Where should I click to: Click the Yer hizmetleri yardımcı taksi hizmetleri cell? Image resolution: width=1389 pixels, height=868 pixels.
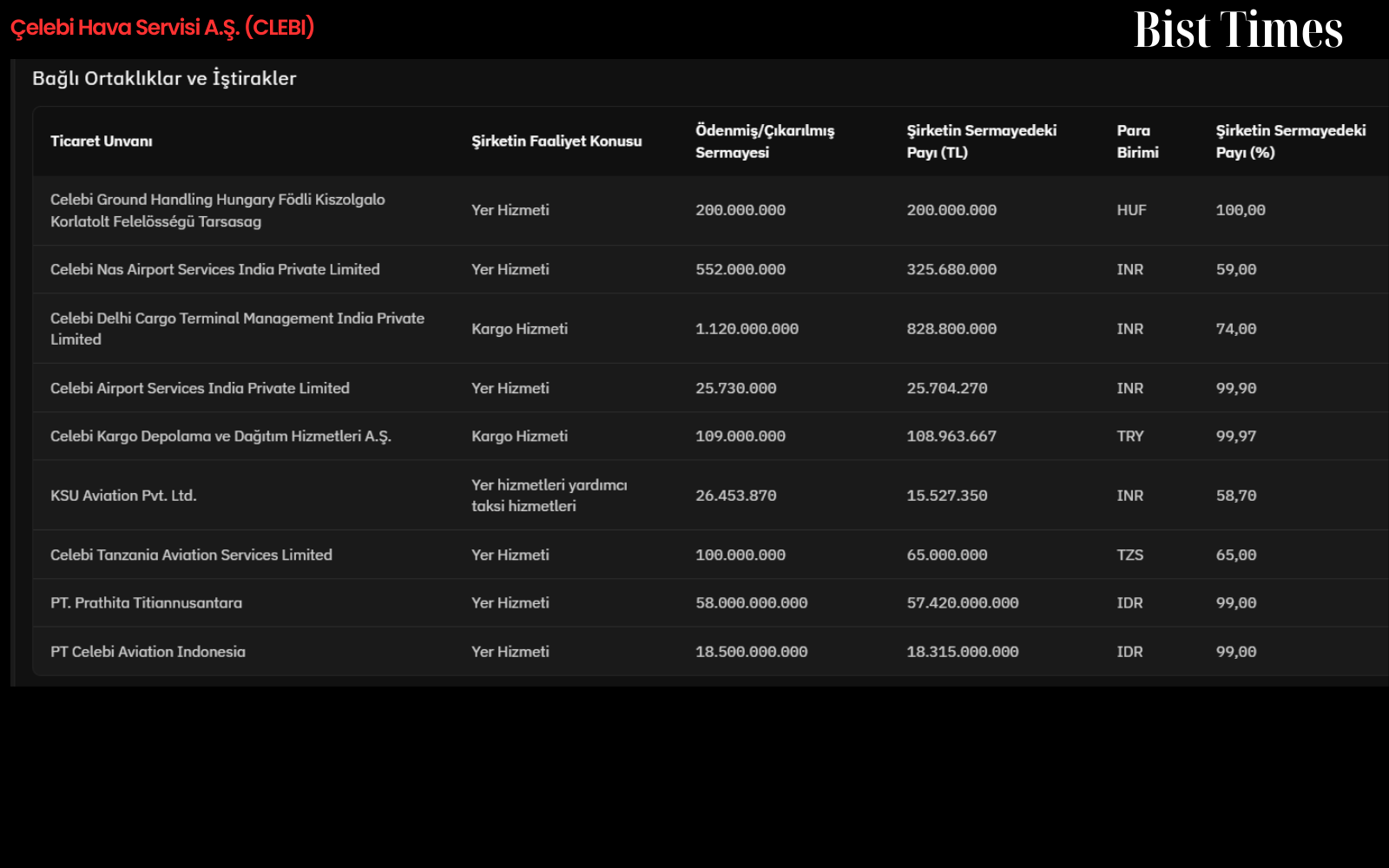549,496
